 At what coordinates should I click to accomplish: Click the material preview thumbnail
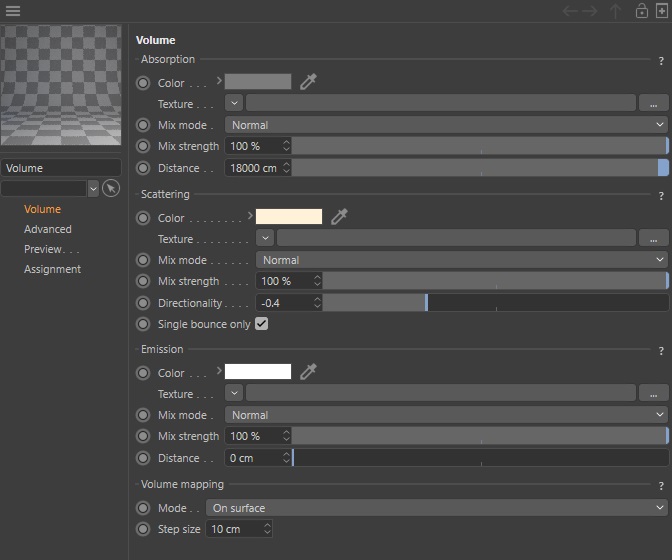tap(61, 85)
